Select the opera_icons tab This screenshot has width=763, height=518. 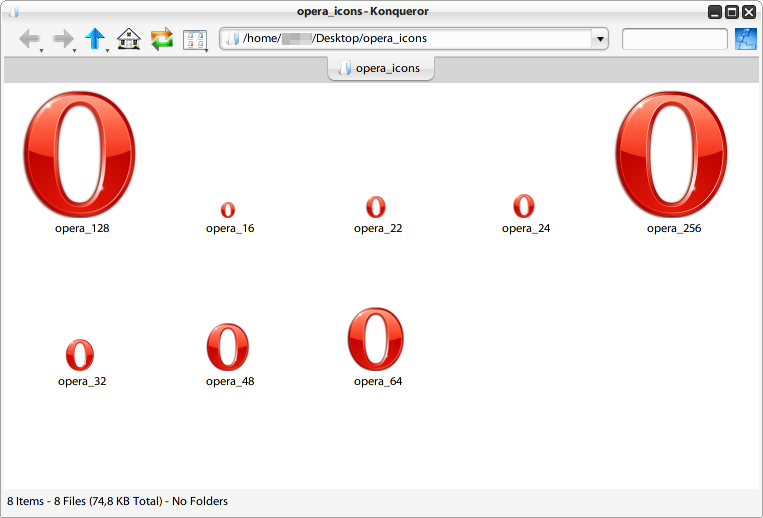point(381,68)
